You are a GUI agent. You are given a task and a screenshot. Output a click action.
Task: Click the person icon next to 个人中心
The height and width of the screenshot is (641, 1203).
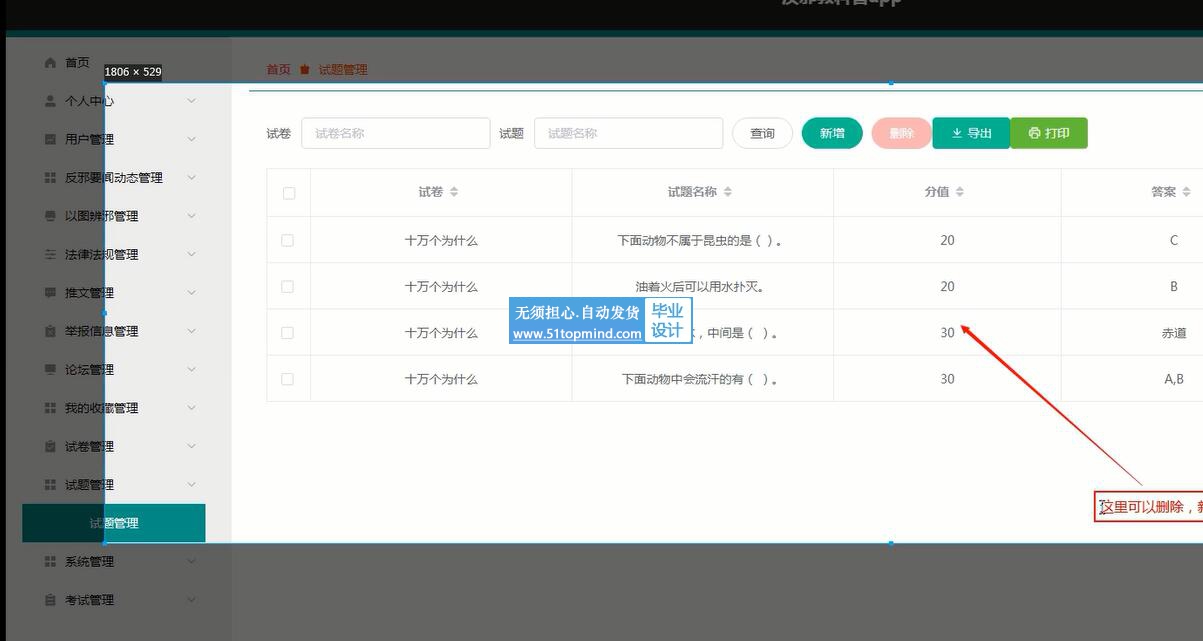(50, 101)
